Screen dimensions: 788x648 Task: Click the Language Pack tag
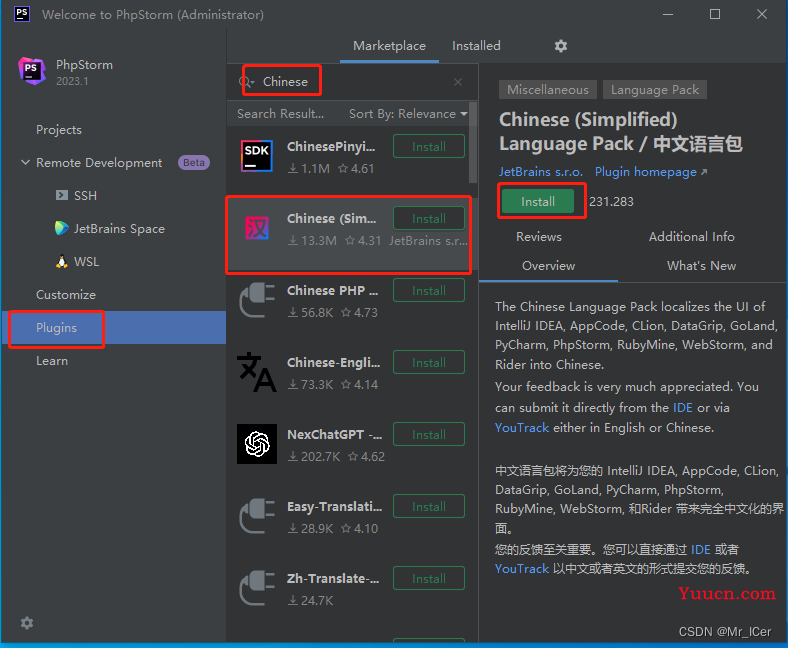tap(655, 89)
